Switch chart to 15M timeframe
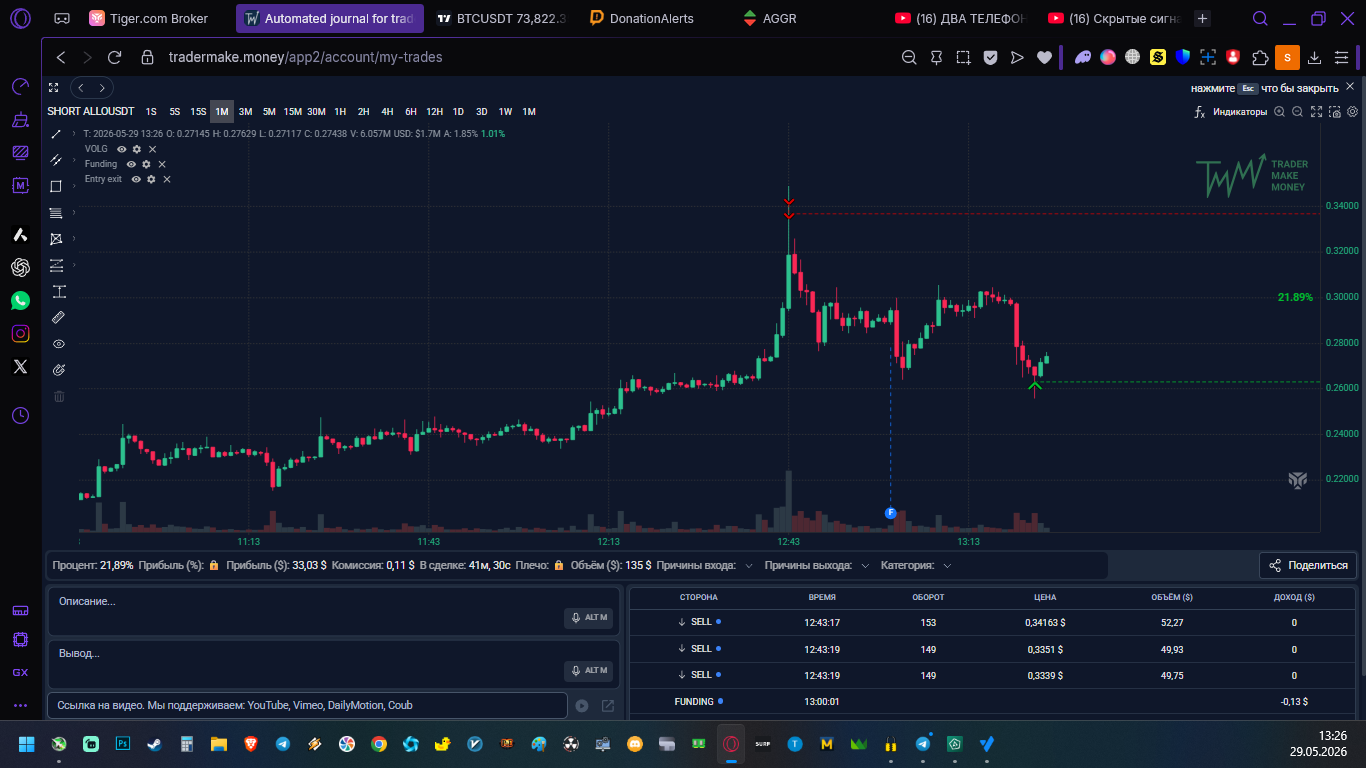The width and height of the screenshot is (1366, 768). [x=293, y=112]
